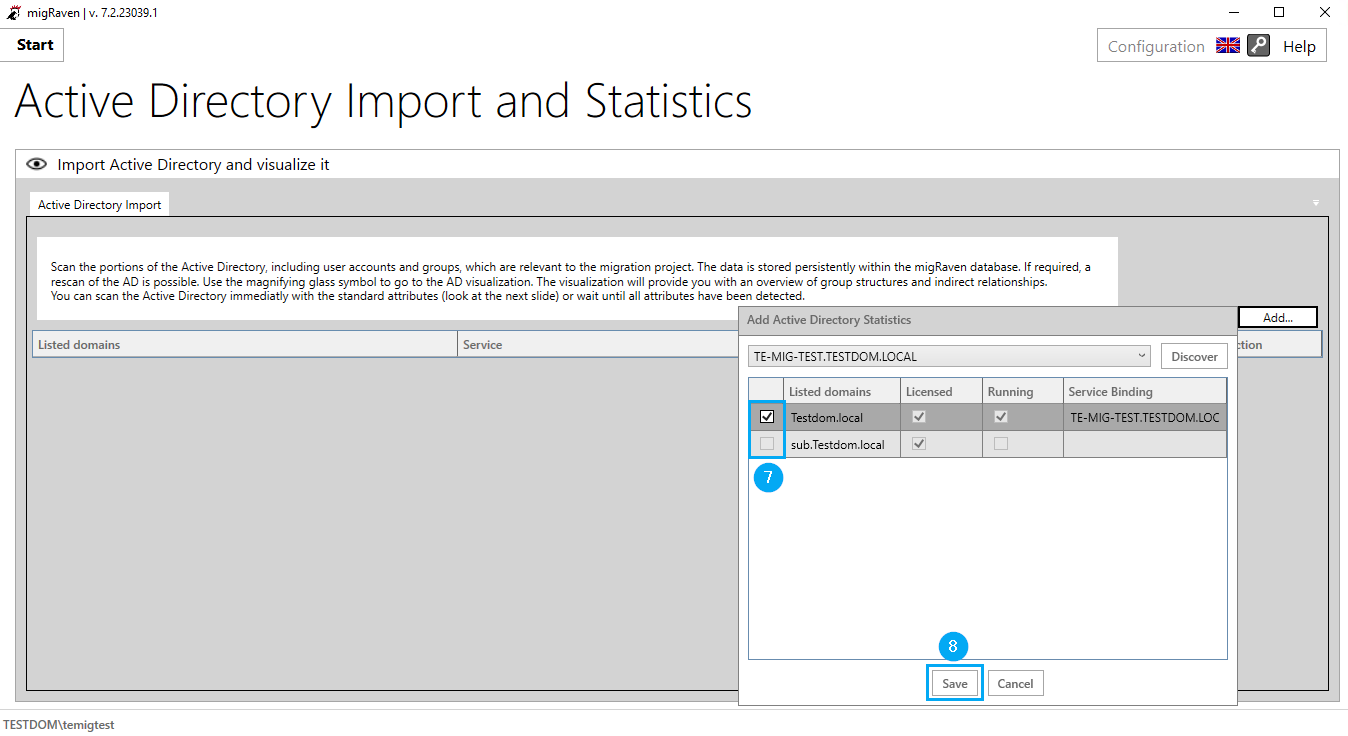Check the sub.Testdom.local selection checkbox
The image size is (1348, 736).
pos(767,444)
